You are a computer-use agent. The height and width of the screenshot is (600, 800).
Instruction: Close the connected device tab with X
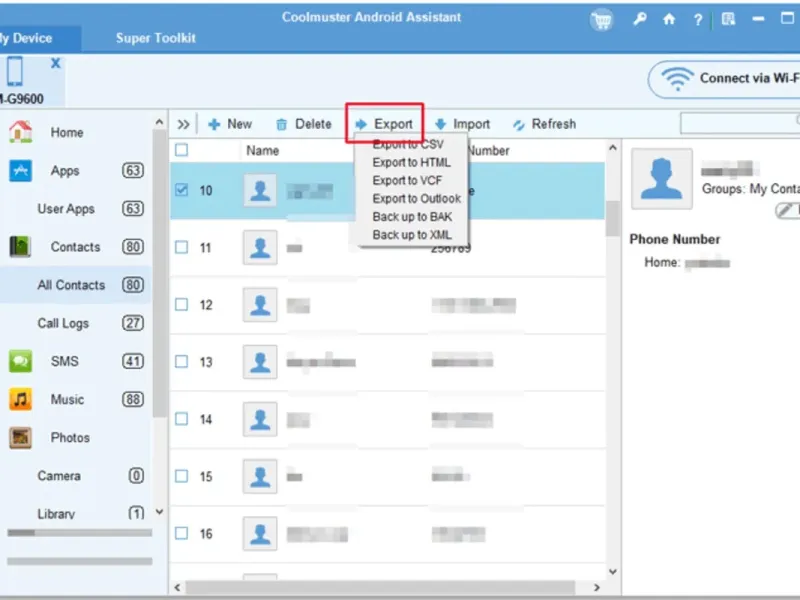pos(55,63)
